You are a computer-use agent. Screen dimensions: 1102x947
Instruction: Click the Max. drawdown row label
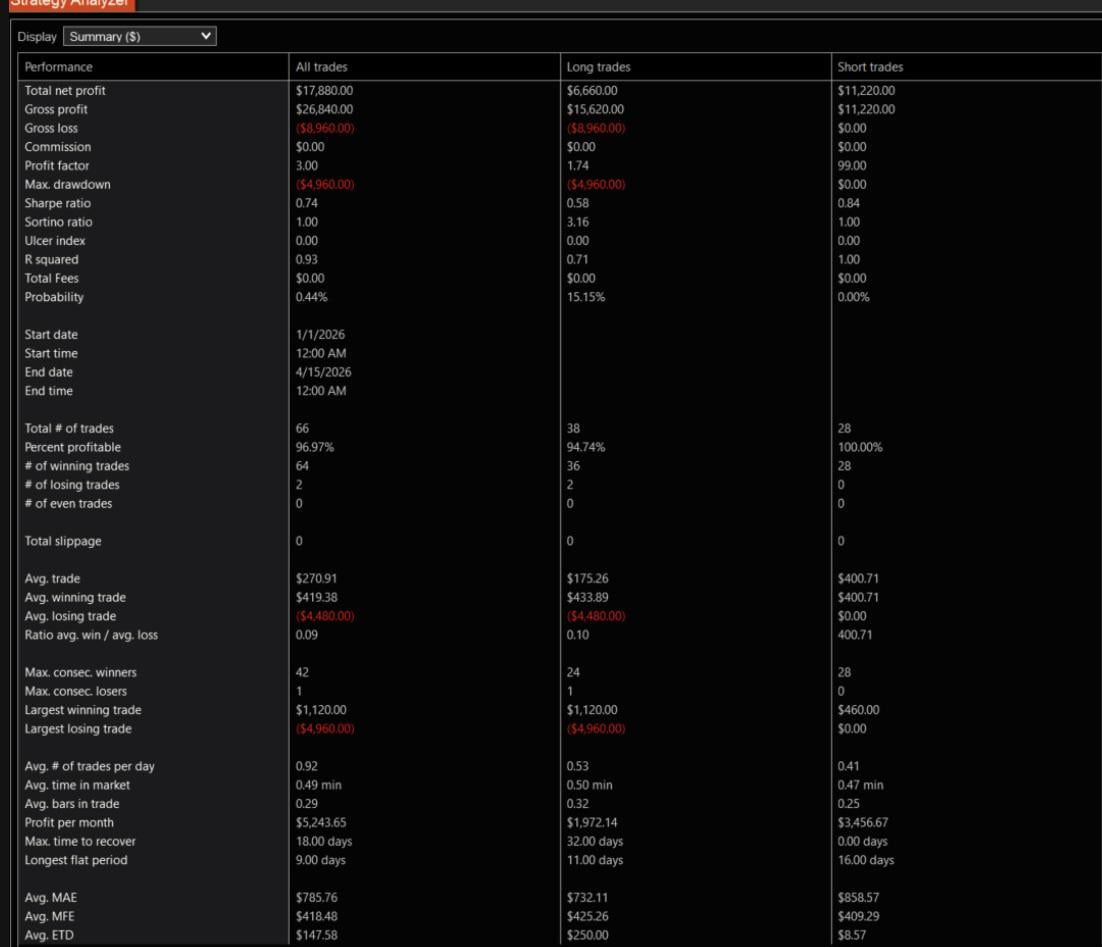point(67,185)
